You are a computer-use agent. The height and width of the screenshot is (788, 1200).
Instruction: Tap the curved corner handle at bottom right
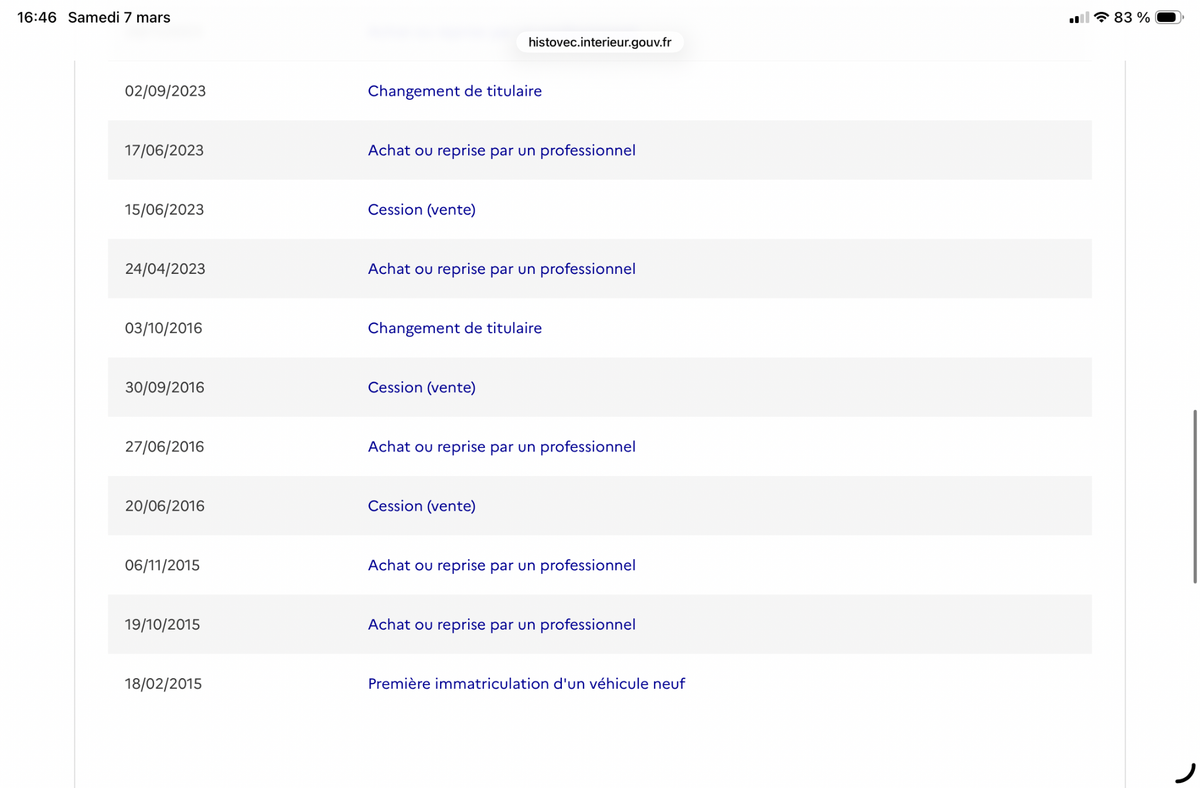1185,773
